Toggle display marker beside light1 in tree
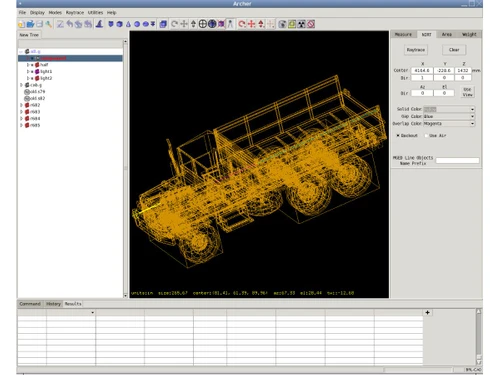The image size is (500, 375). pos(32,72)
